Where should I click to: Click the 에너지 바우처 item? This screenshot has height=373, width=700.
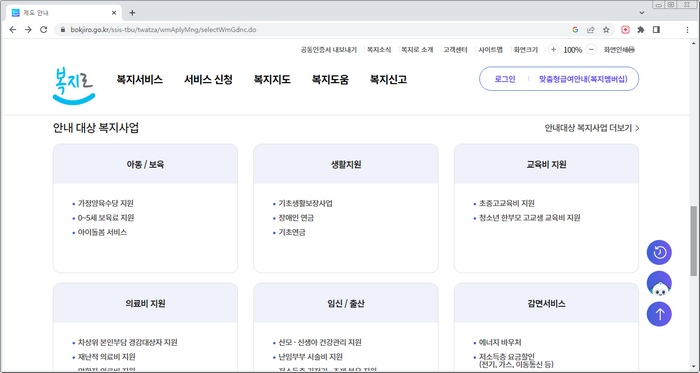(x=500, y=343)
